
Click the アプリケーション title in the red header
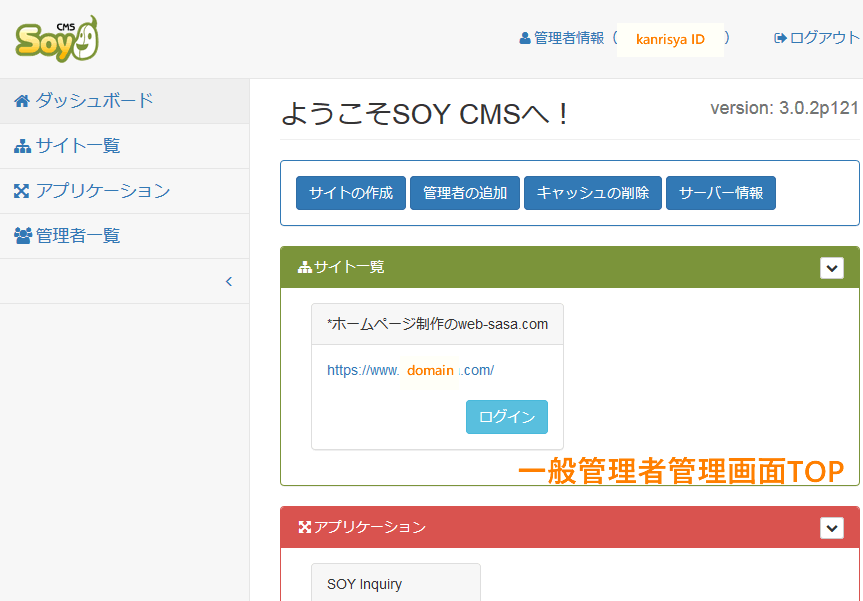click(x=370, y=527)
